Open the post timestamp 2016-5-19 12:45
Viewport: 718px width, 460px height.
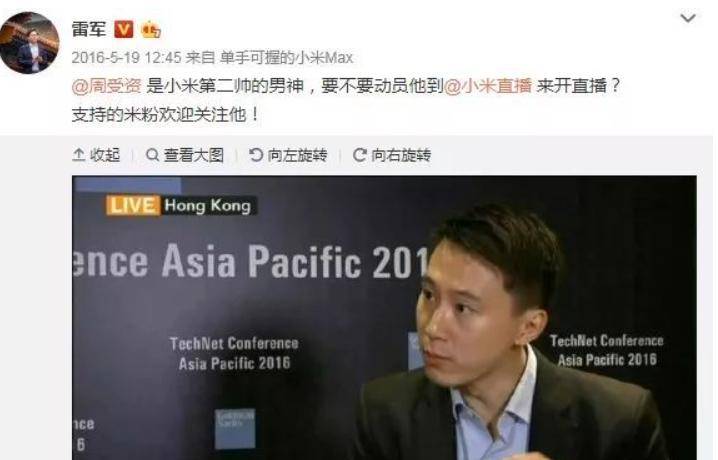point(126,58)
